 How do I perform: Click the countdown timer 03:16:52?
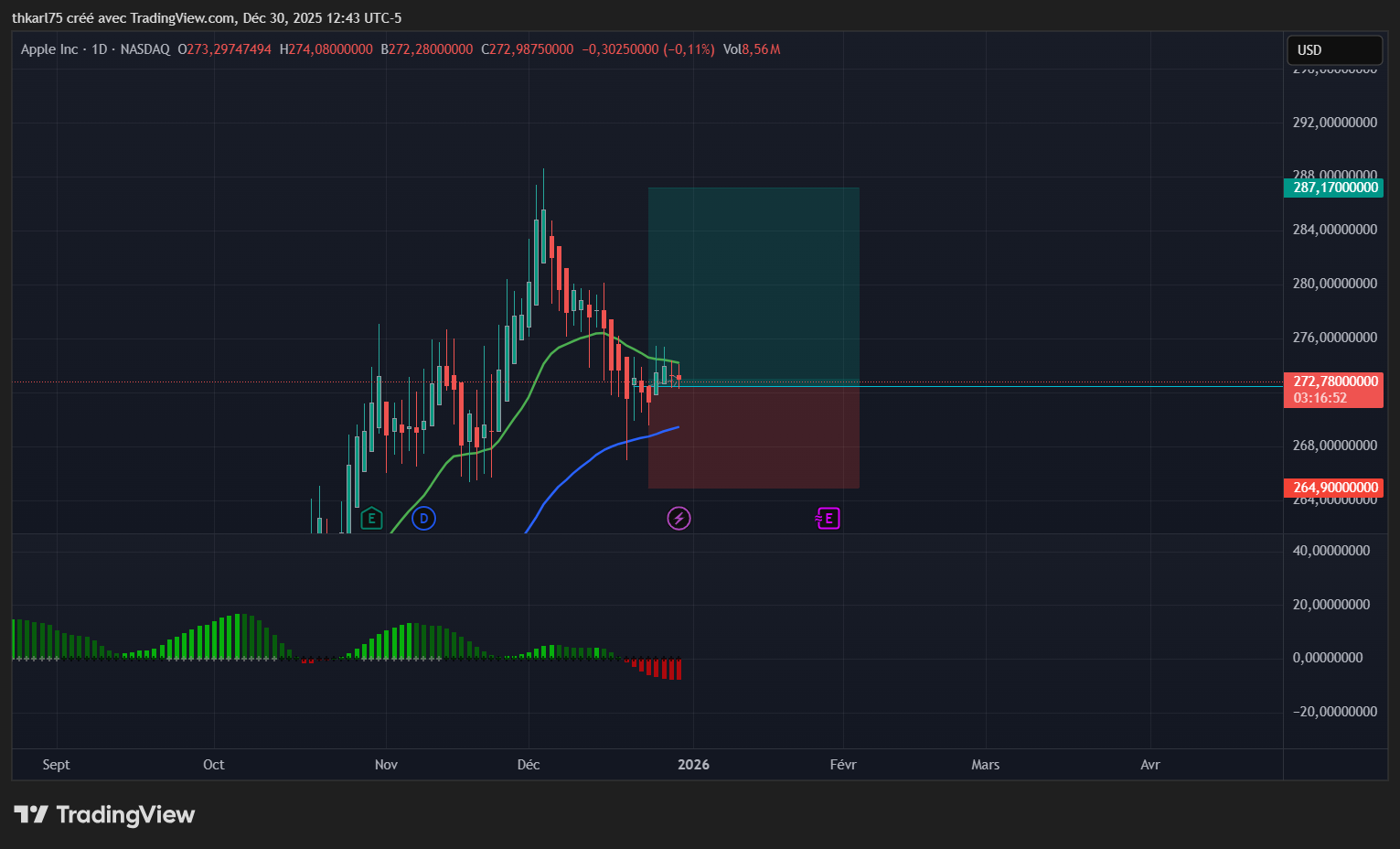coord(1320,398)
